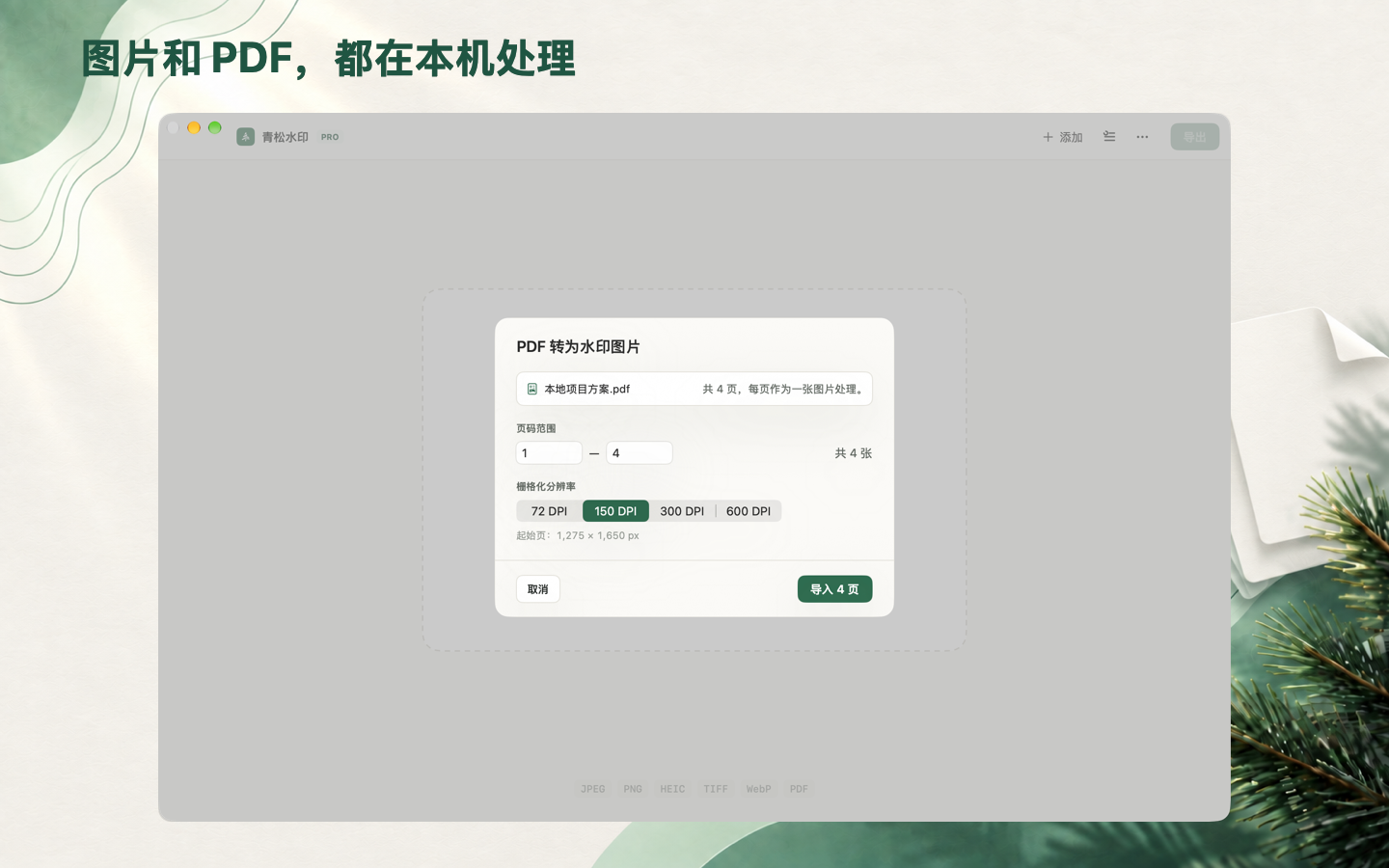Open the watermark list settings icon

point(1109,137)
